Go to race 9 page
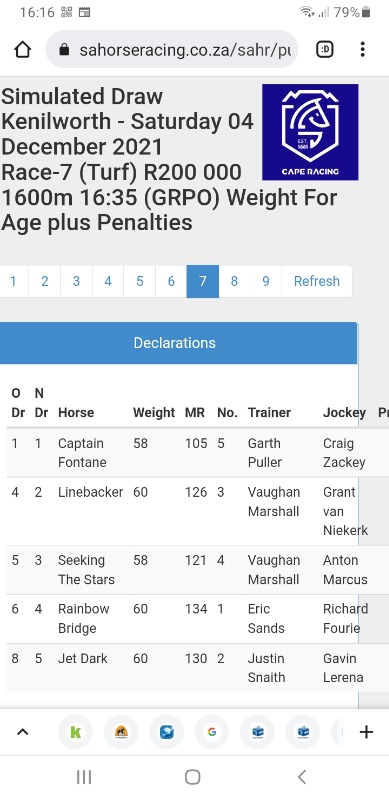 pyautogui.click(x=265, y=281)
